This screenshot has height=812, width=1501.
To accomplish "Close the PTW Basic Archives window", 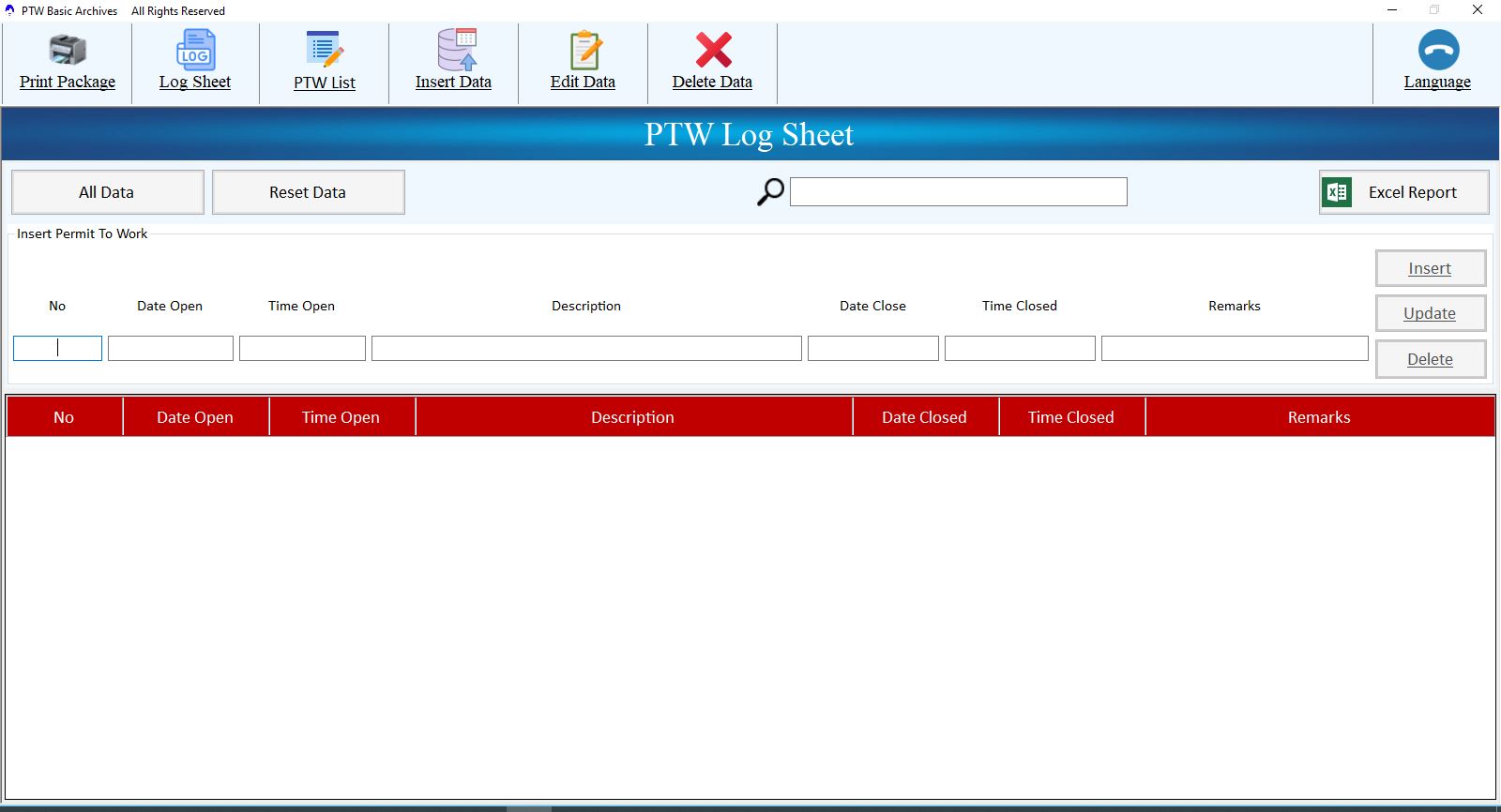I will pyautogui.click(x=1478, y=10).
